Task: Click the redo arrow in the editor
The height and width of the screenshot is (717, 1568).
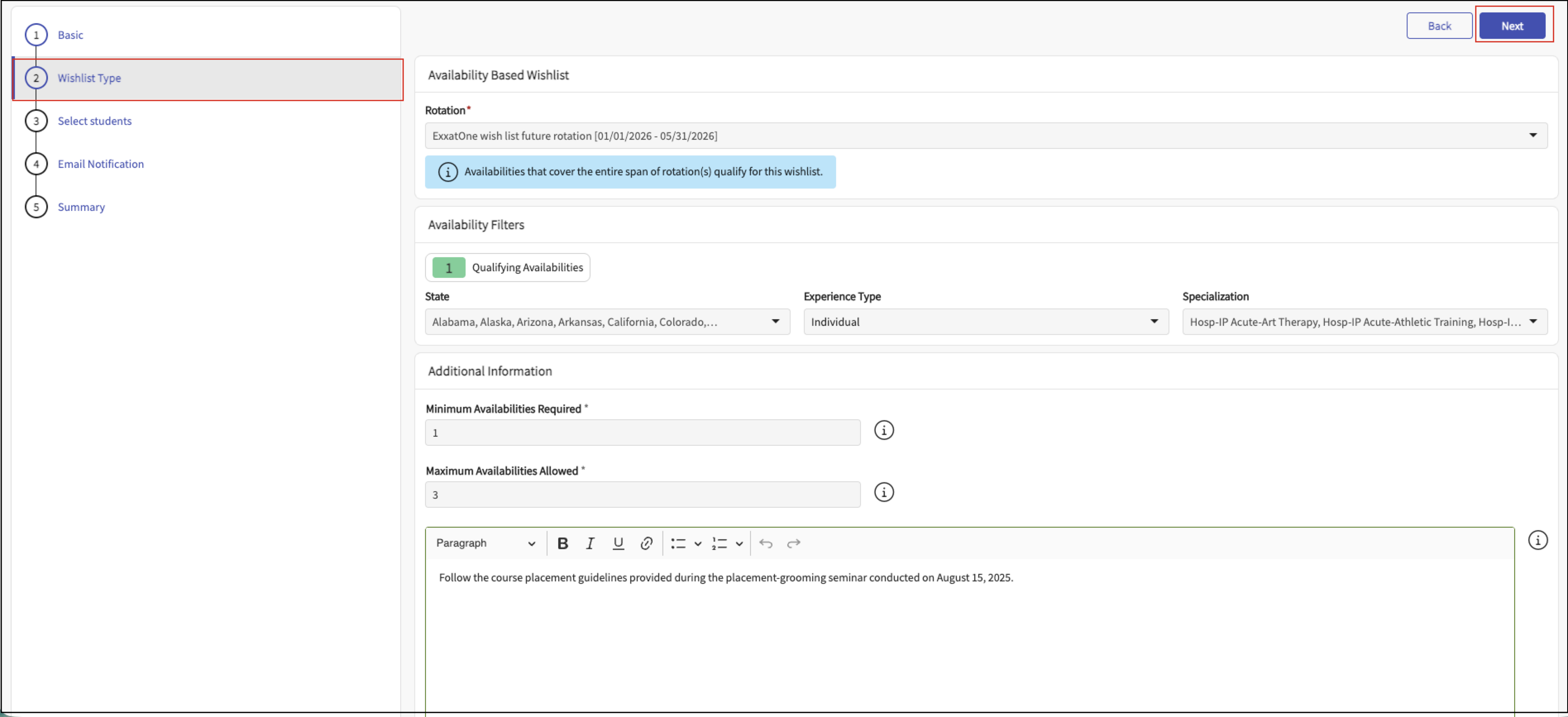Action: coord(793,543)
